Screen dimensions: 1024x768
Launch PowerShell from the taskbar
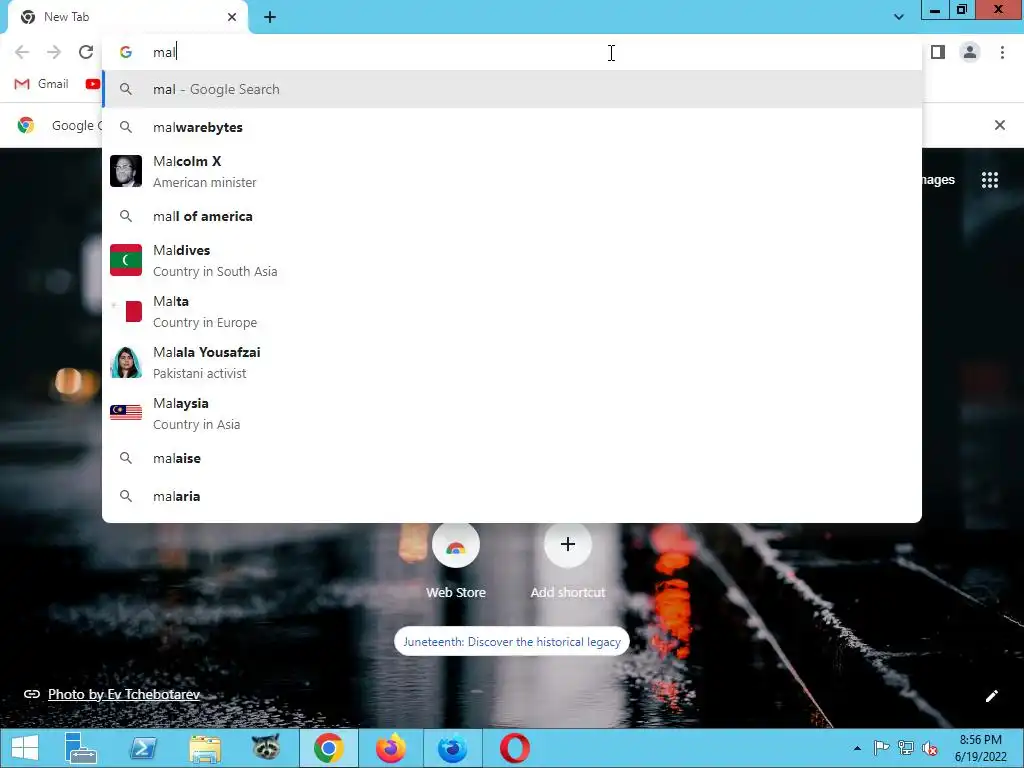143,748
